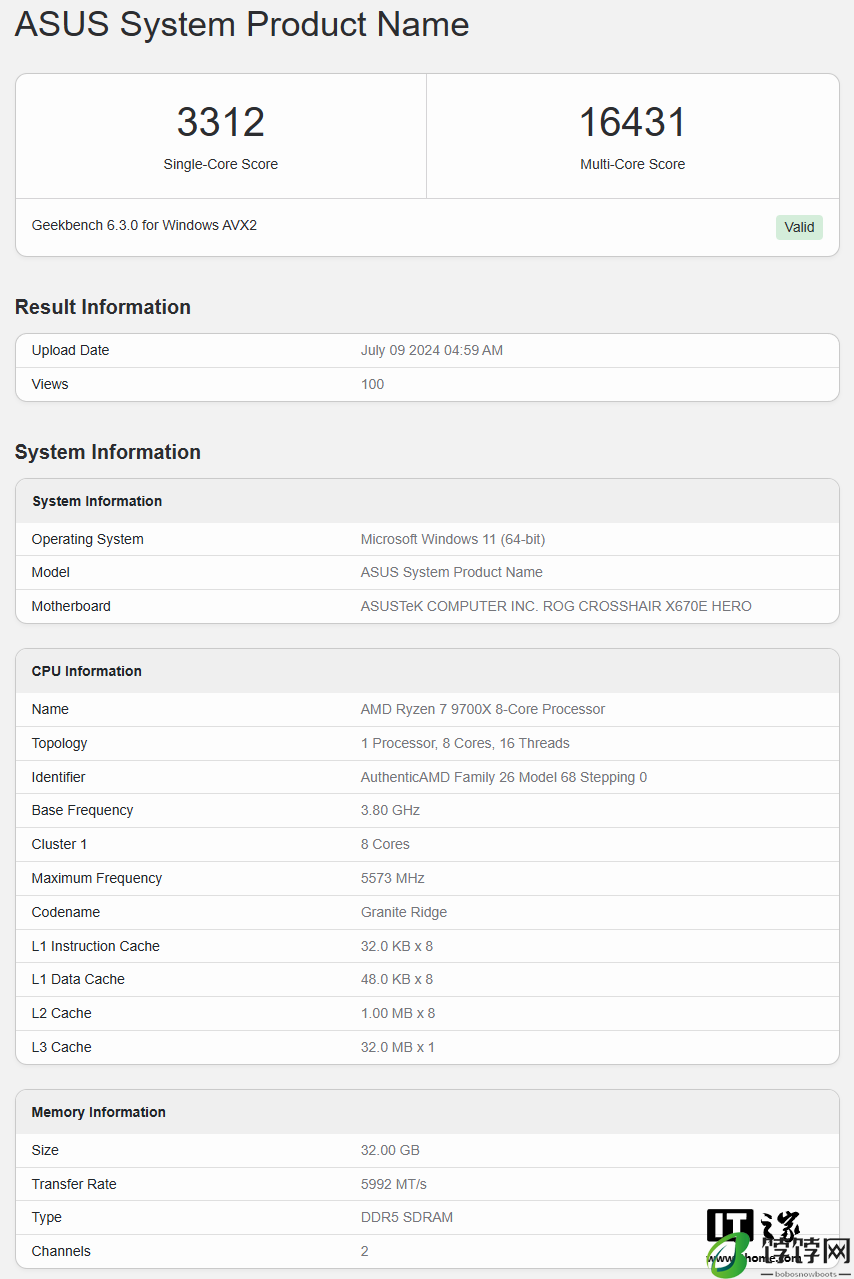Click the Single-Core Score label
Image resolution: width=854 pixels, height=1279 pixels.
[x=221, y=164]
